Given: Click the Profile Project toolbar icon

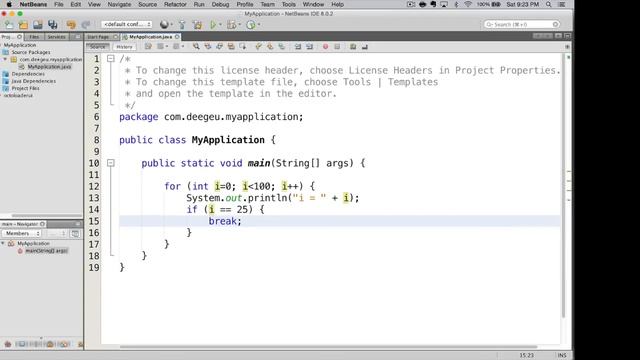Looking at the screenshot, I should coord(251,24).
